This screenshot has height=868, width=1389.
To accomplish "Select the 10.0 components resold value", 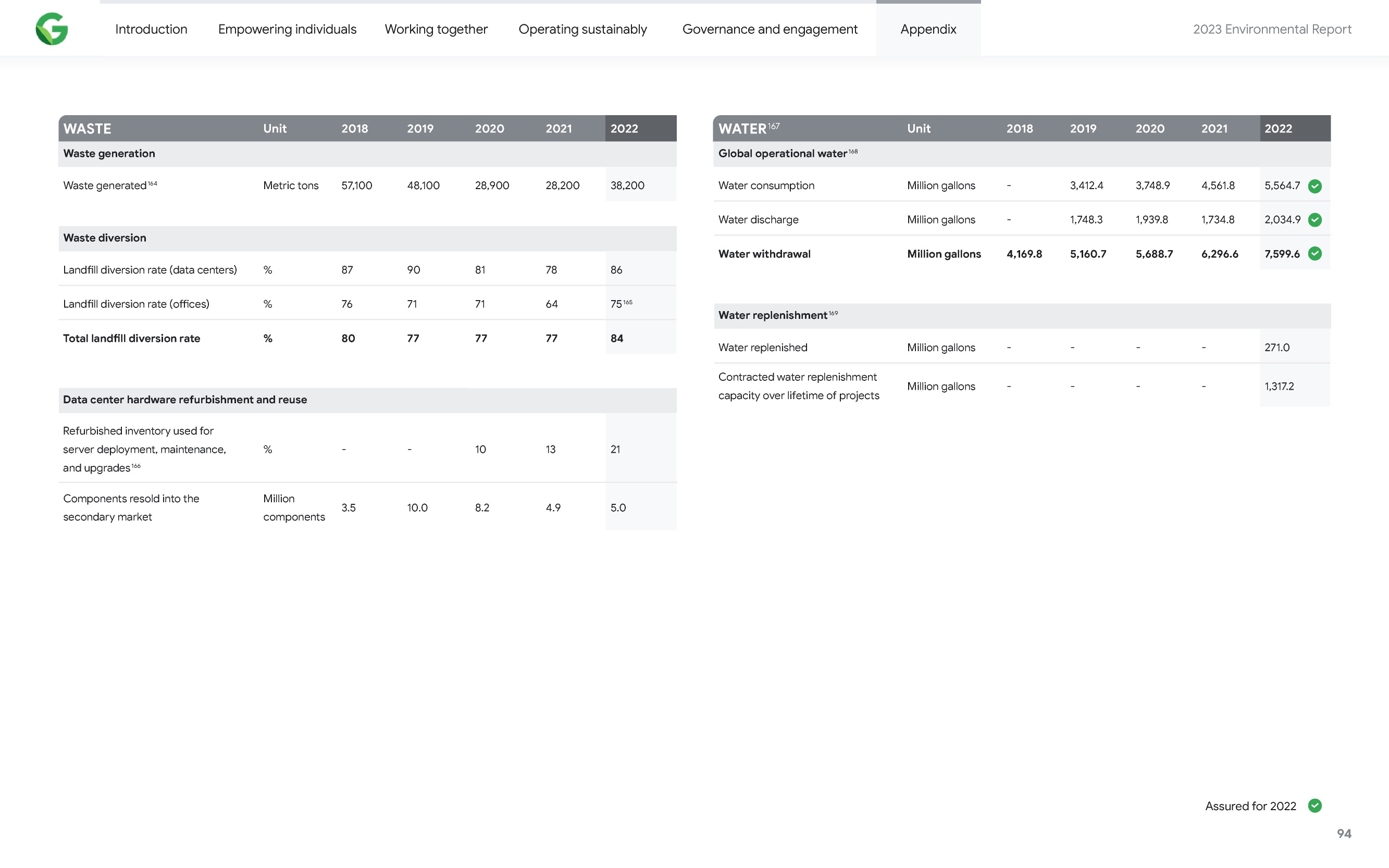I will pos(417,507).
